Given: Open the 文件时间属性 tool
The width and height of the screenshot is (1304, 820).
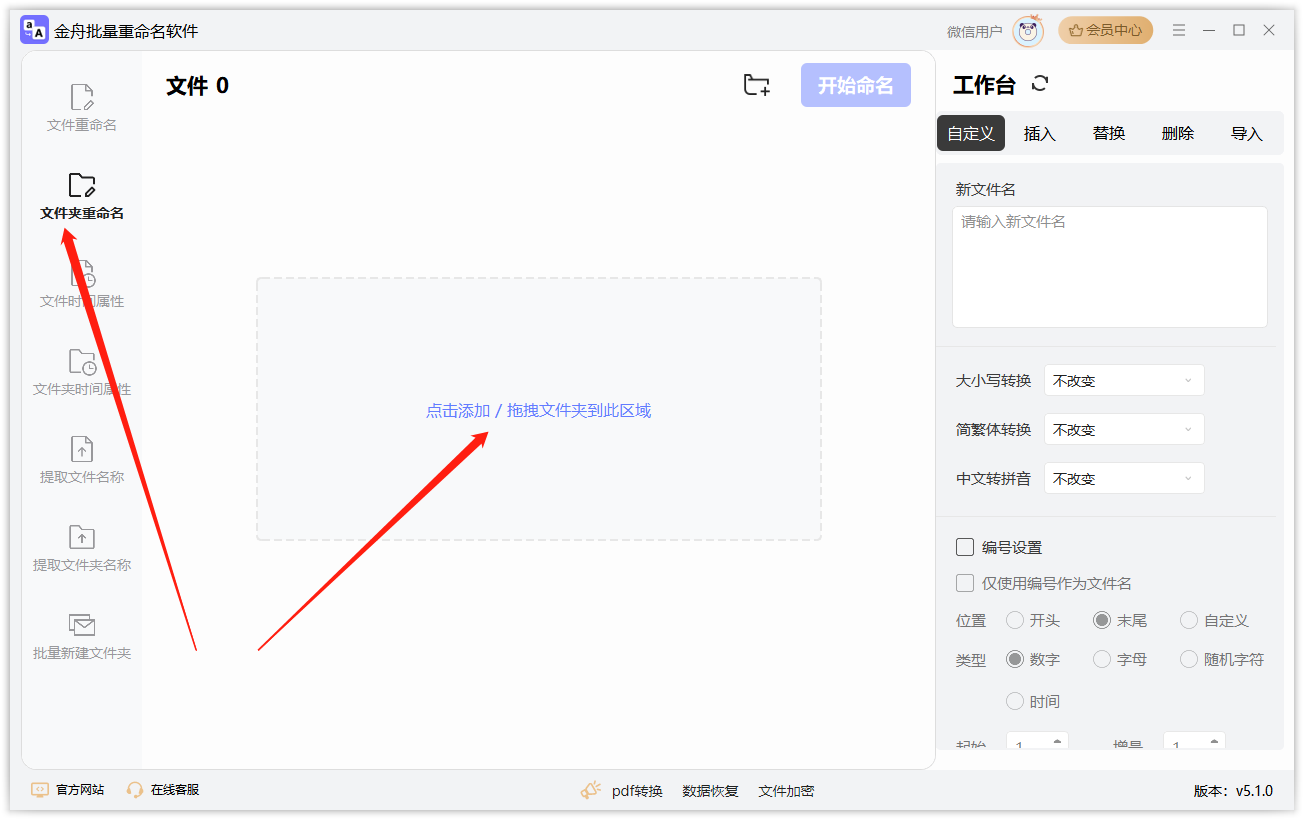Looking at the screenshot, I should pyautogui.click(x=80, y=285).
